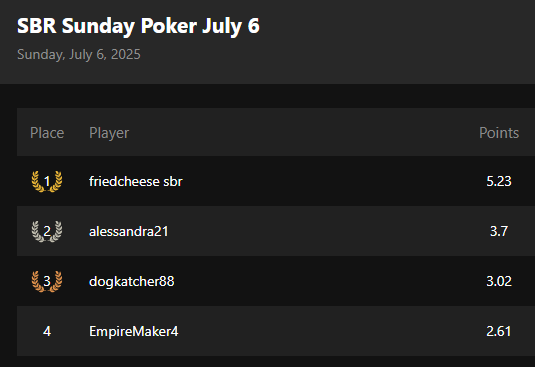Sort by Player column header
Image resolution: width=535 pixels, height=367 pixels.
click(x=109, y=133)
